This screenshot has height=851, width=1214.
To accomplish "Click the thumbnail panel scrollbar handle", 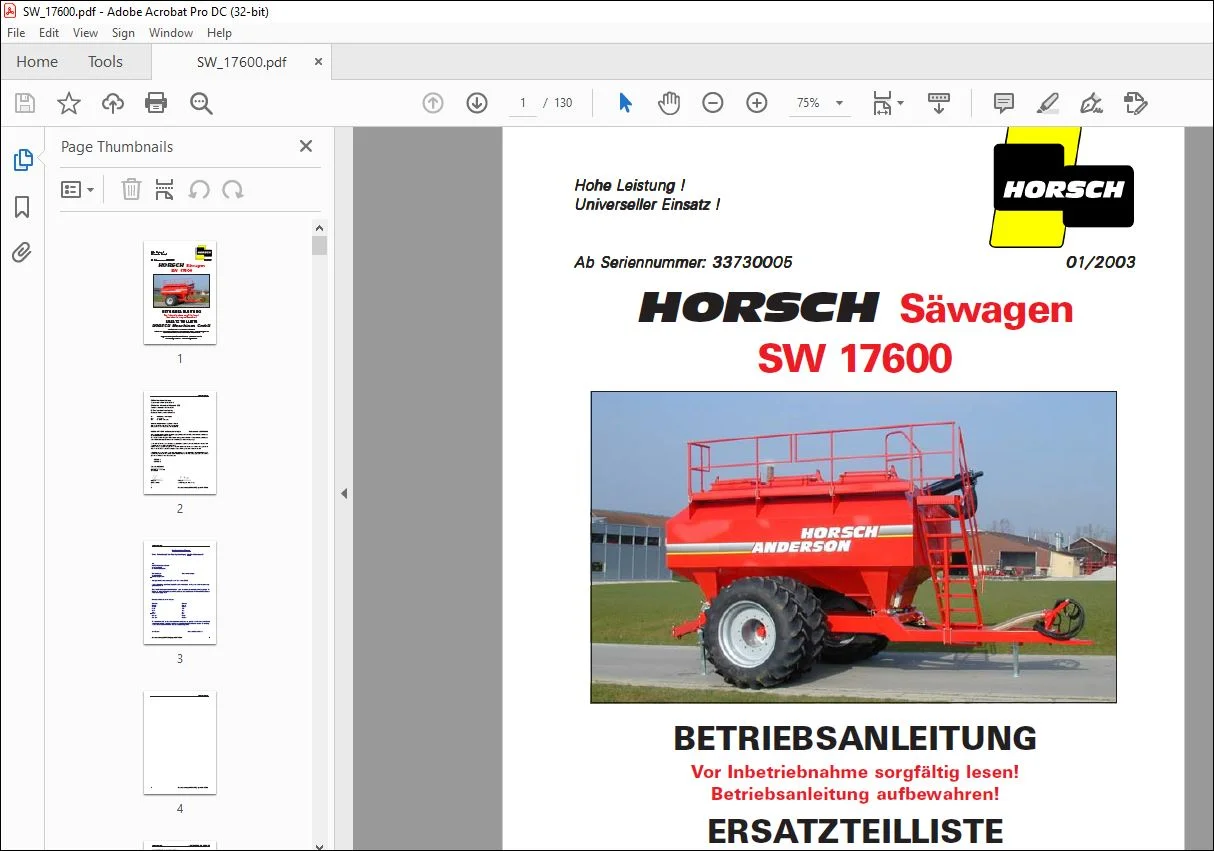I will 319,246.
